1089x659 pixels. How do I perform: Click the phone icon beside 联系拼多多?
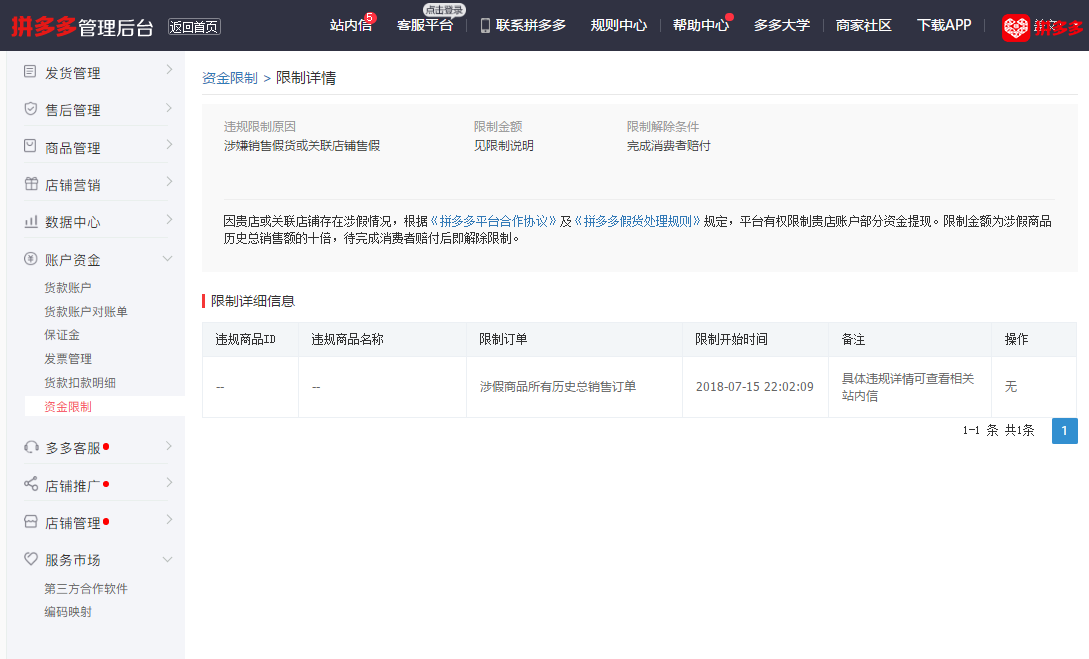click(x=485, y=26)
